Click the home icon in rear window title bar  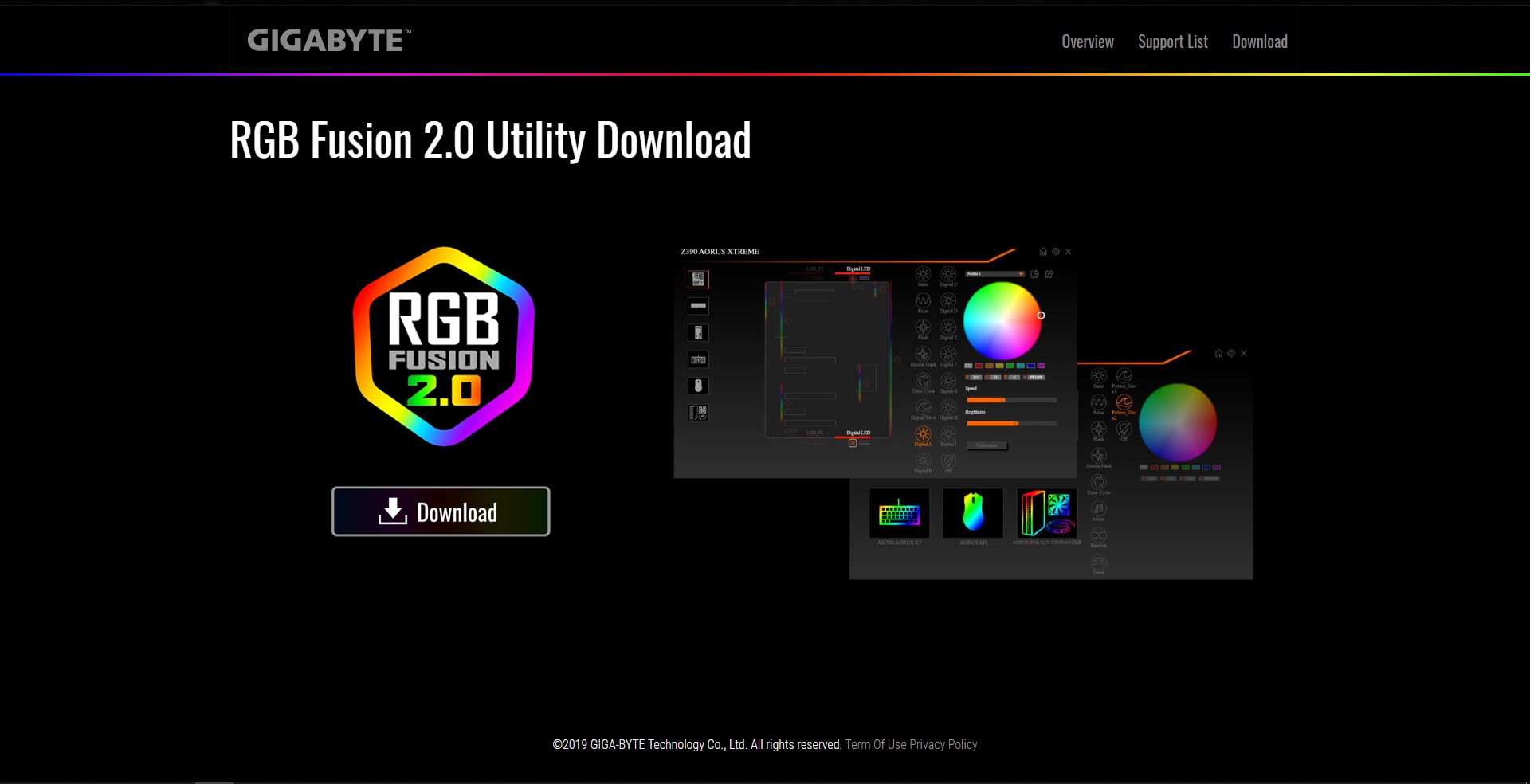pyautogui.click(x=1218, y=354)
